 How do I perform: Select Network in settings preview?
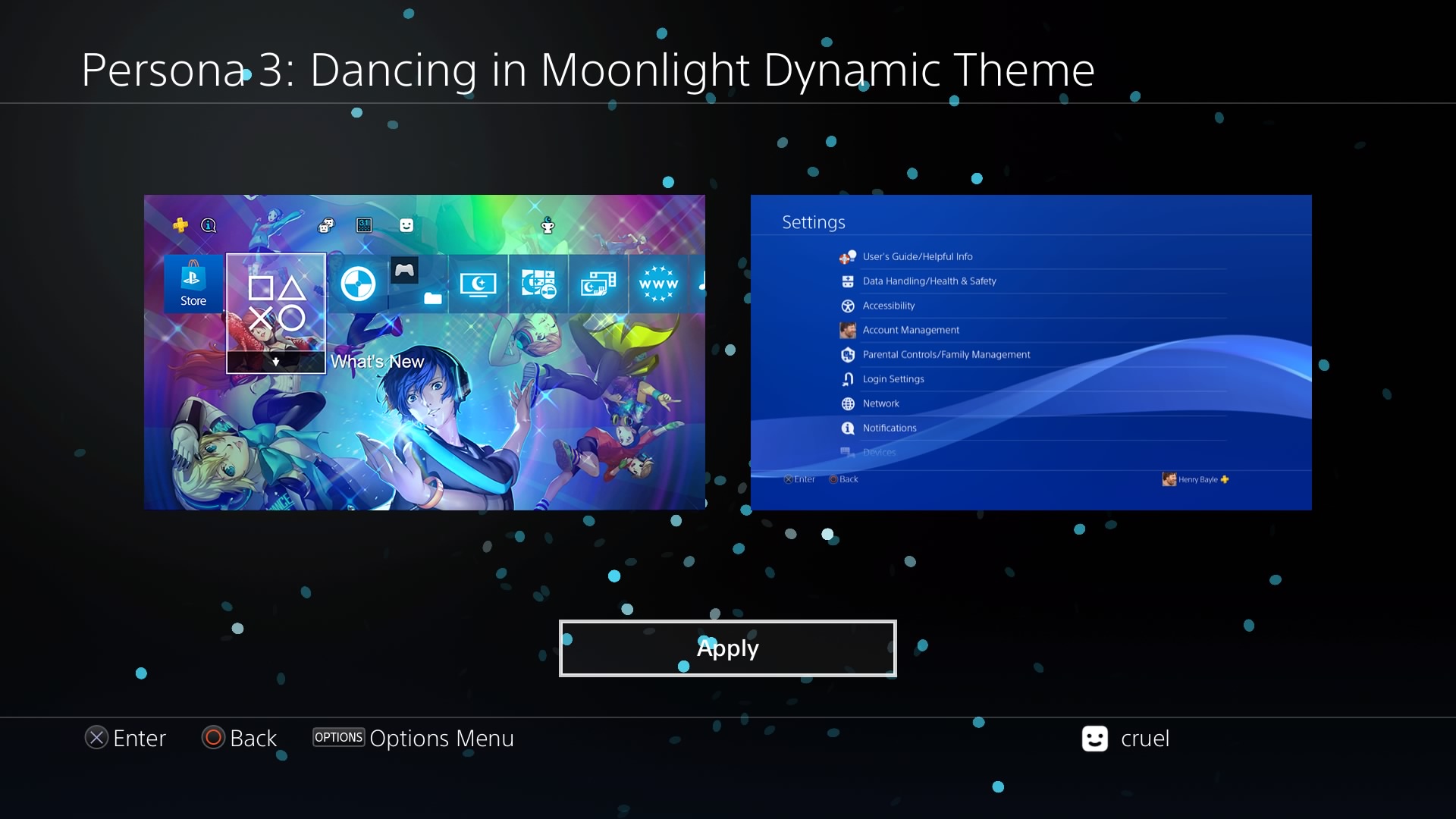880,403
